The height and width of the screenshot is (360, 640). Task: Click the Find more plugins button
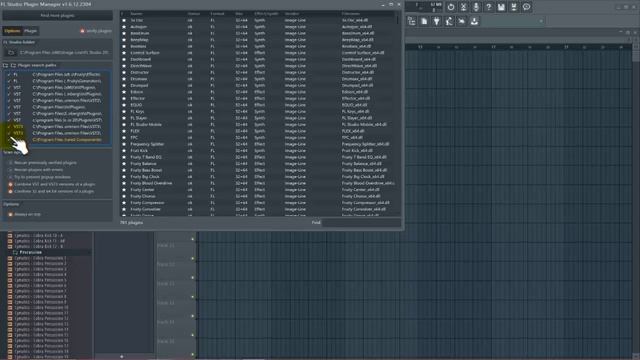pos(57,16)
